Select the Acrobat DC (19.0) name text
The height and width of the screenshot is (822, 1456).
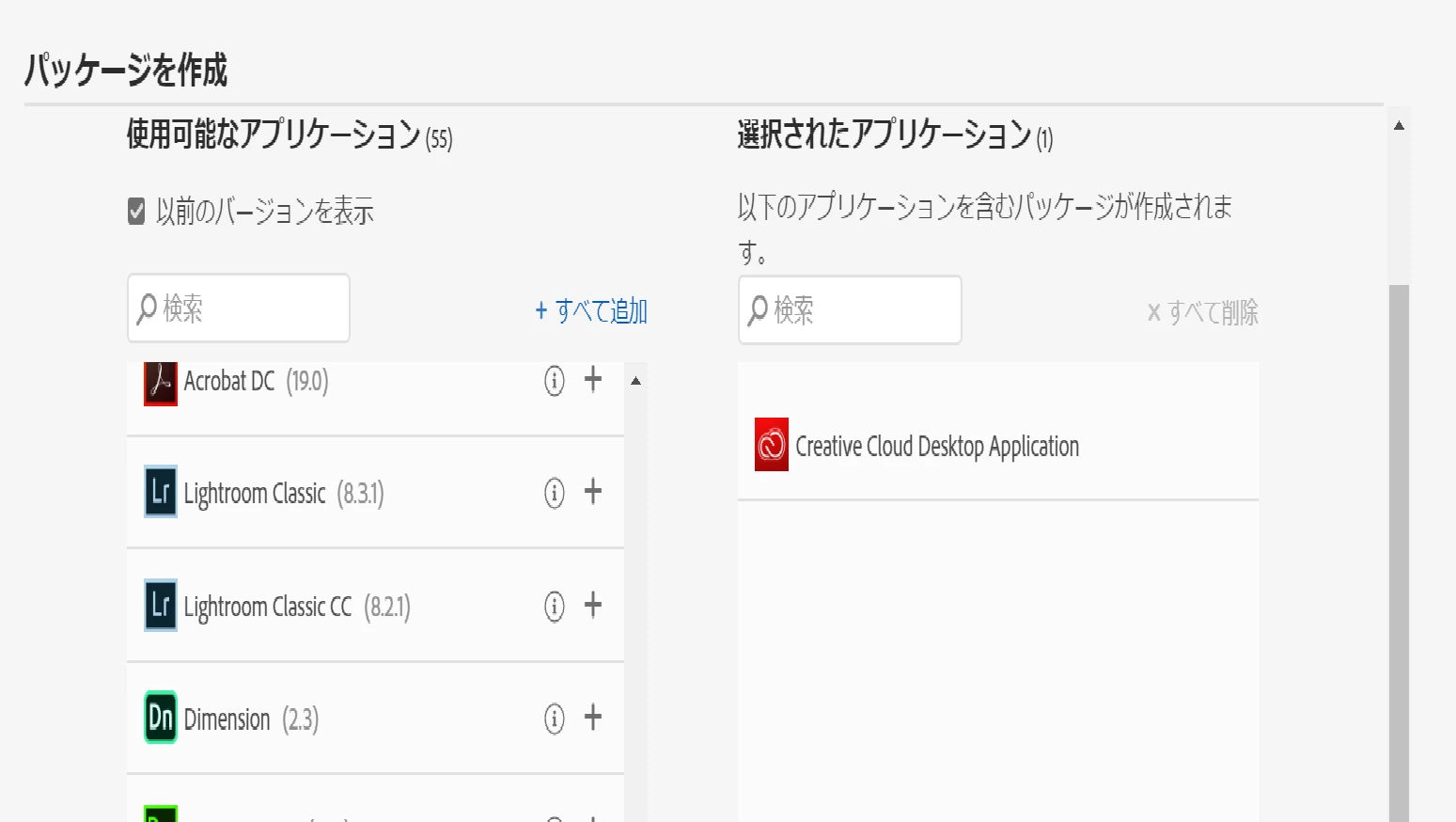[x=256, y=382]
